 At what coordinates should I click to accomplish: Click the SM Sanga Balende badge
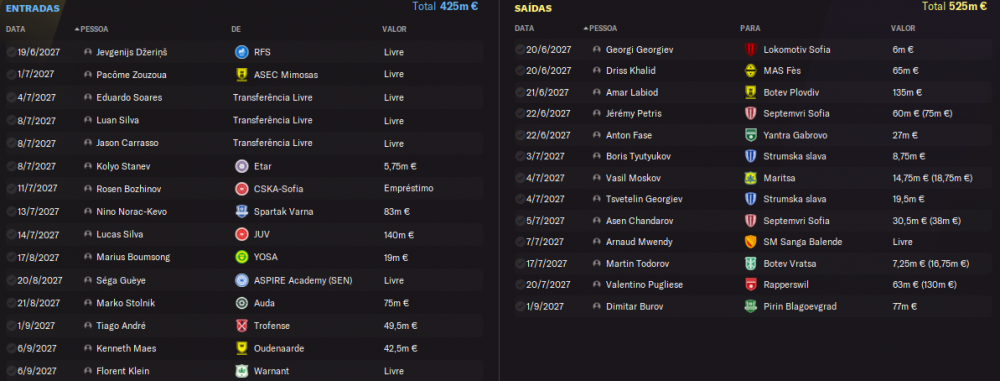(x=750, y=242)
